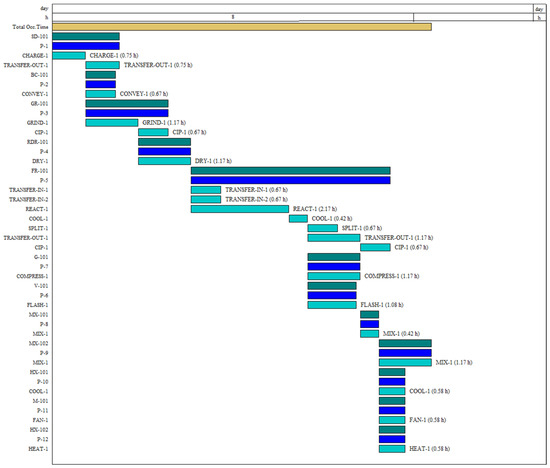Select the GR-101 equipment bar
This screenshot has width=550, height=468.
[x=127, y=103]
